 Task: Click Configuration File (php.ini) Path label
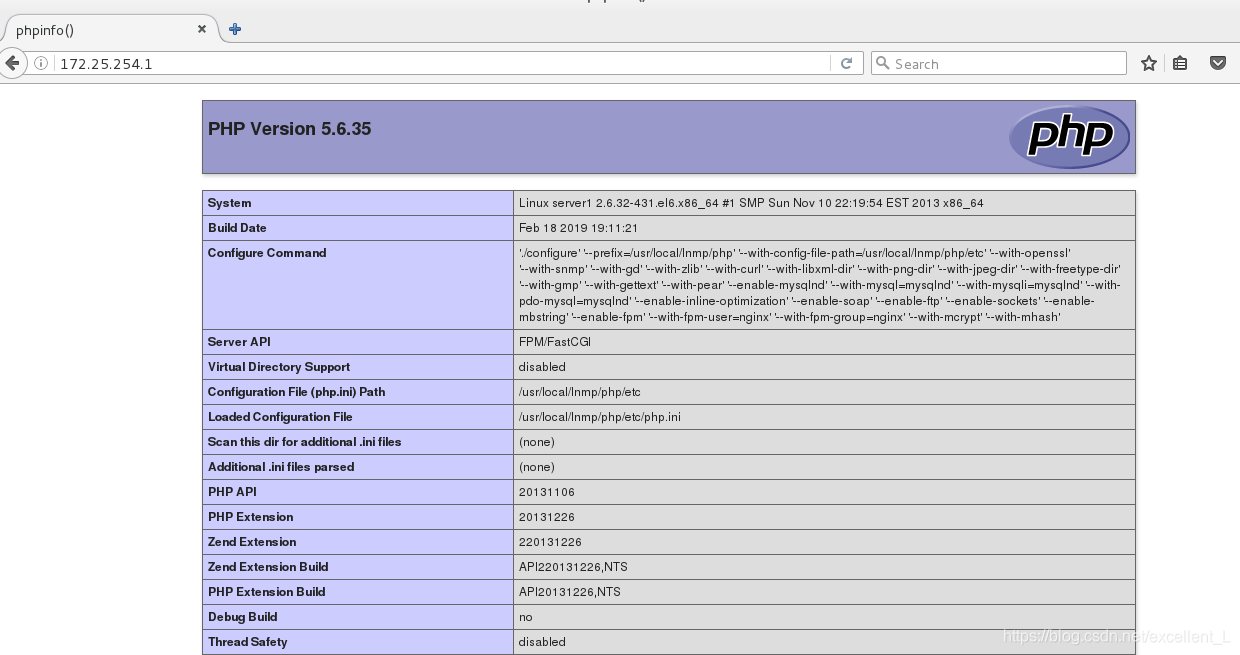click(x=296, y=392)
